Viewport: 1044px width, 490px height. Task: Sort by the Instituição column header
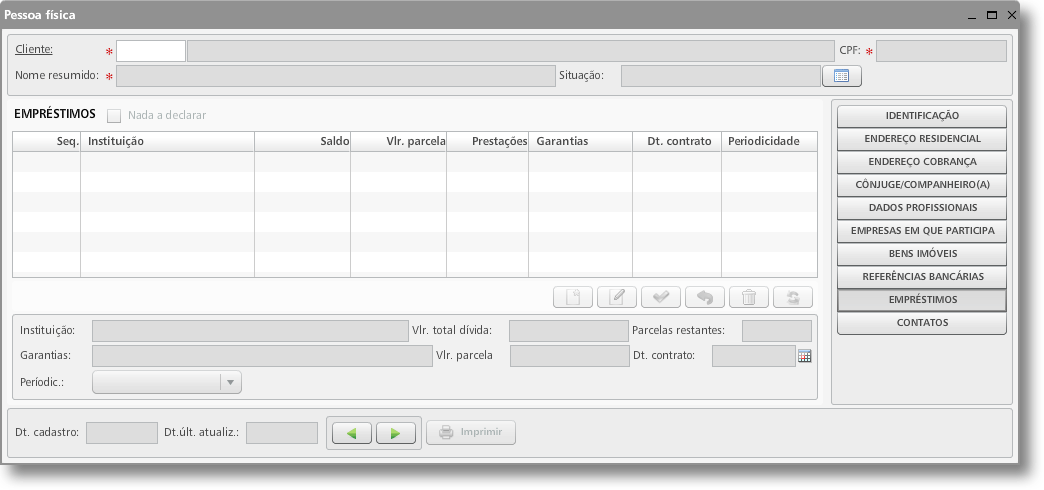(x=167, y=141)
